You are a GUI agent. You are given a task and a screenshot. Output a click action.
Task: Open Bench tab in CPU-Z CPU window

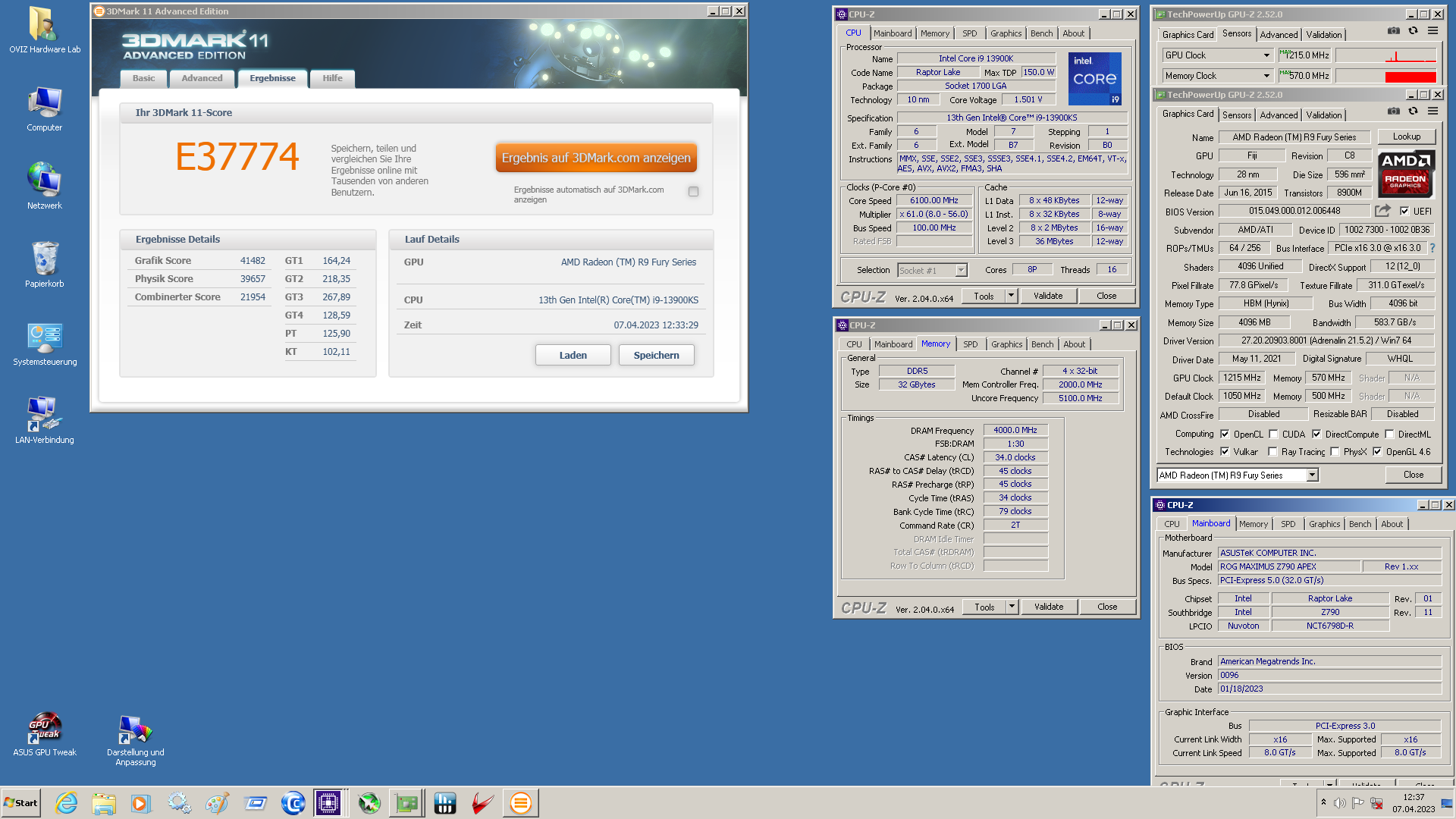[1041, 33]
